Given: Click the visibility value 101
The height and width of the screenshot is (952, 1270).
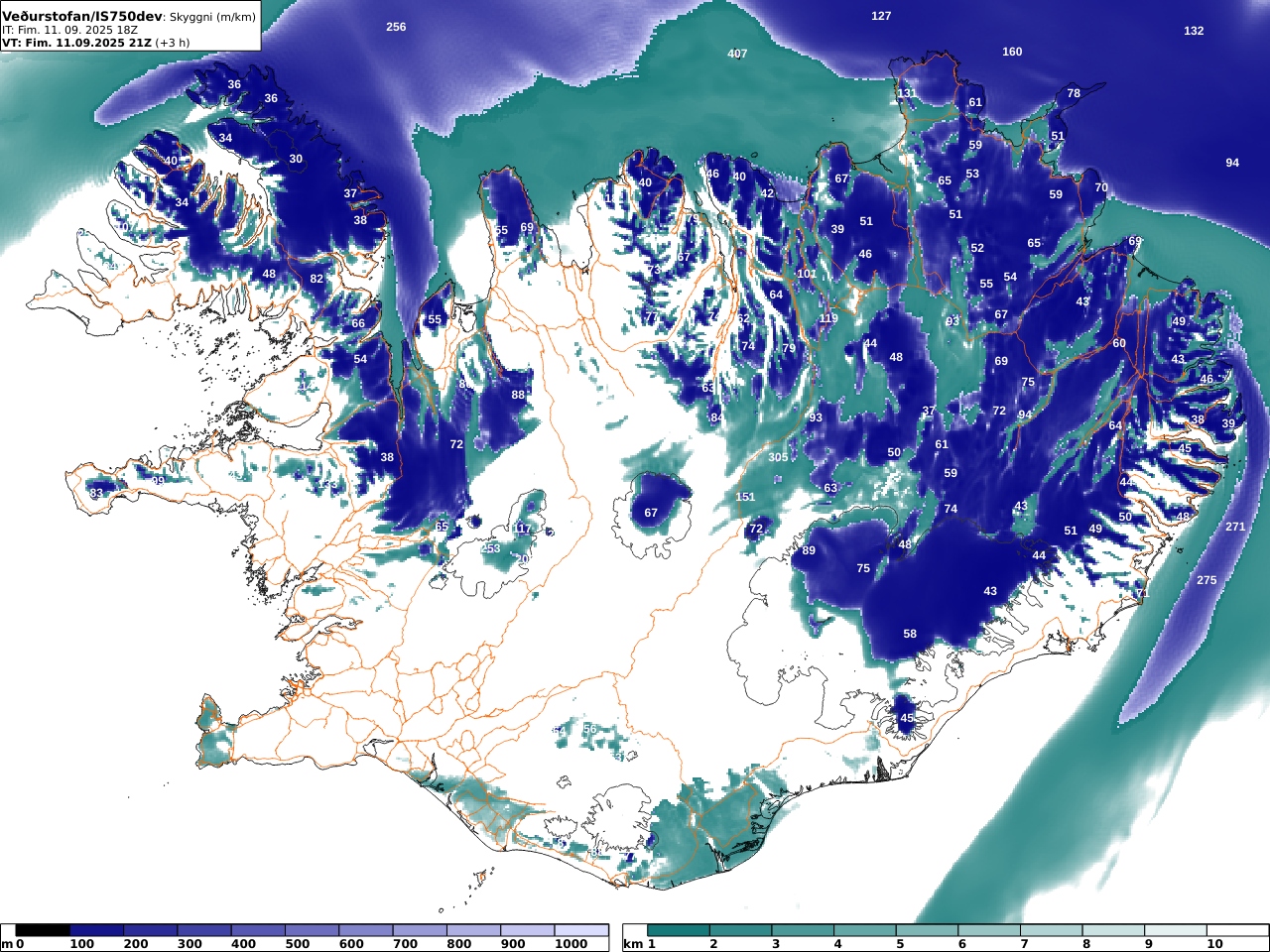Looking at the screenshot, I should [x=807, y=274].
